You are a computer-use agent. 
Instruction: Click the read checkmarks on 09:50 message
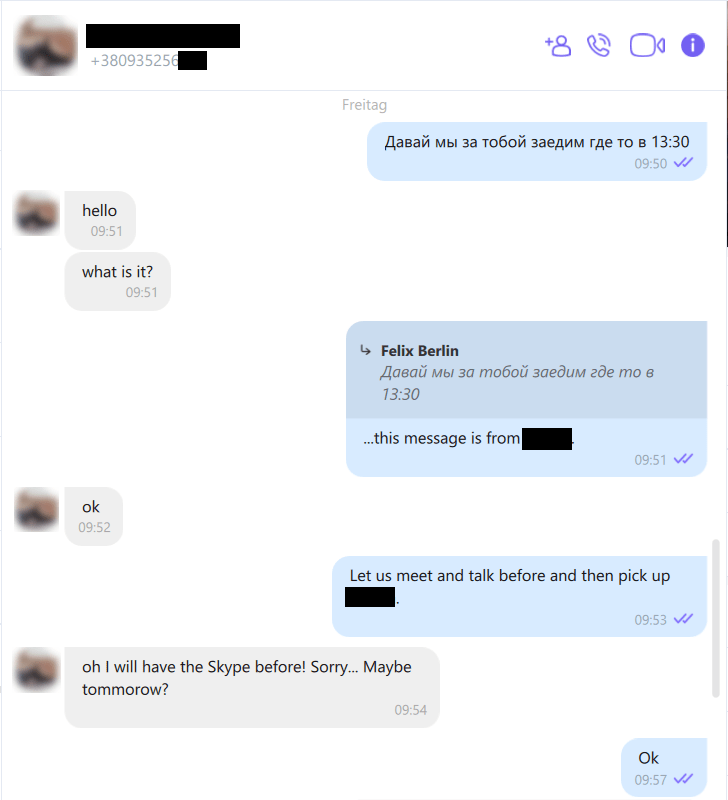pyautogui.click(x=684, y=163)
